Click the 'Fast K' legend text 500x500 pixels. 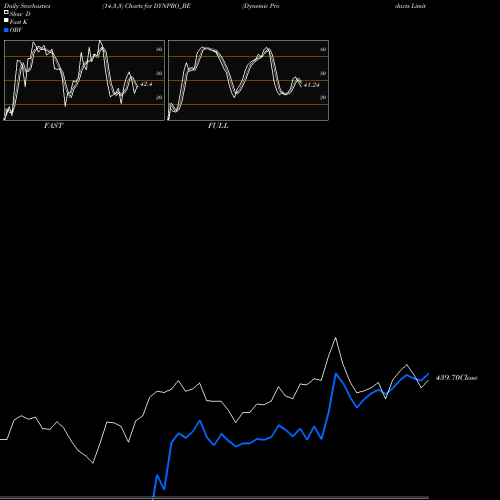coord(19,22)
